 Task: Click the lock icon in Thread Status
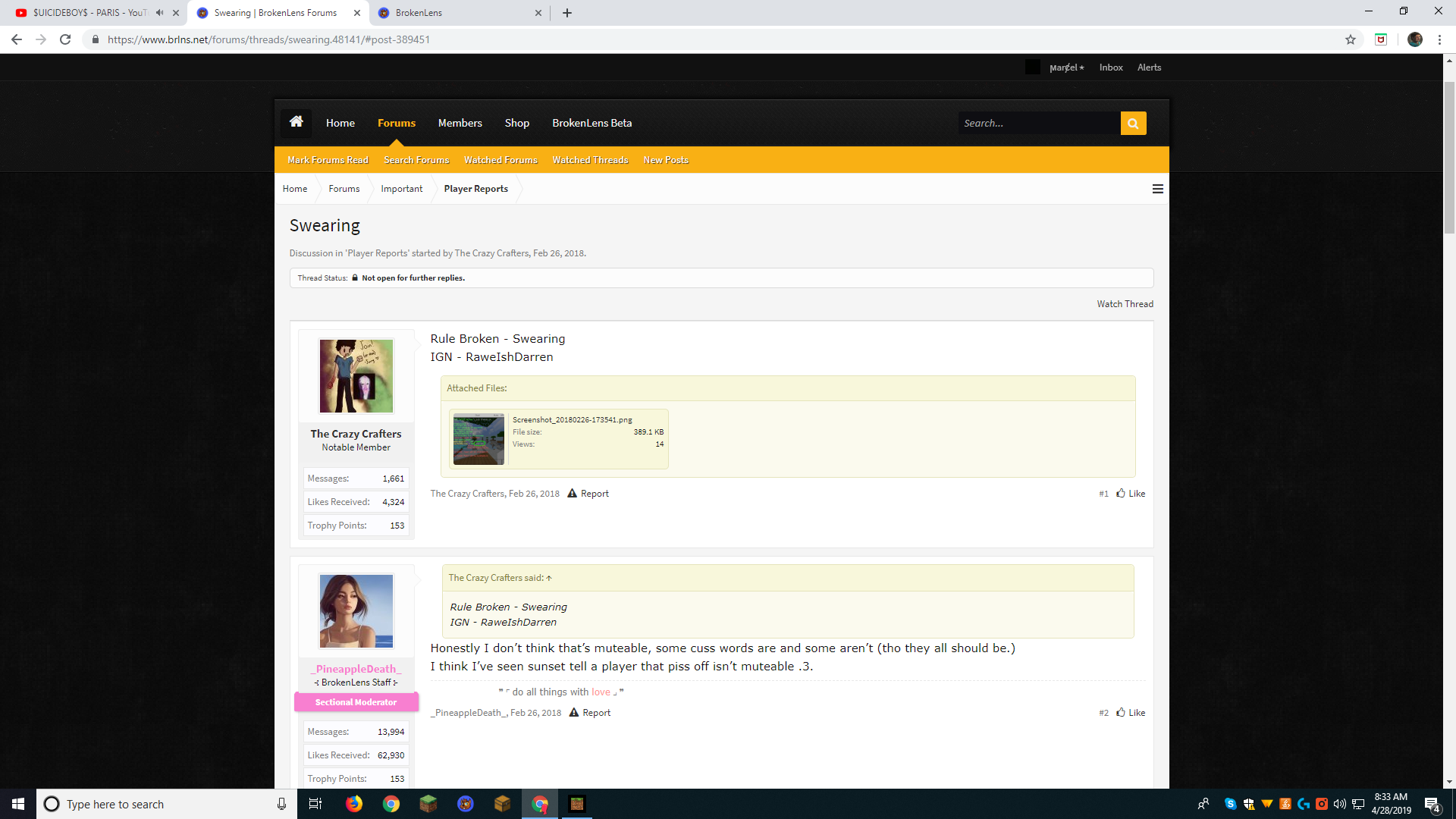point(355,278)
